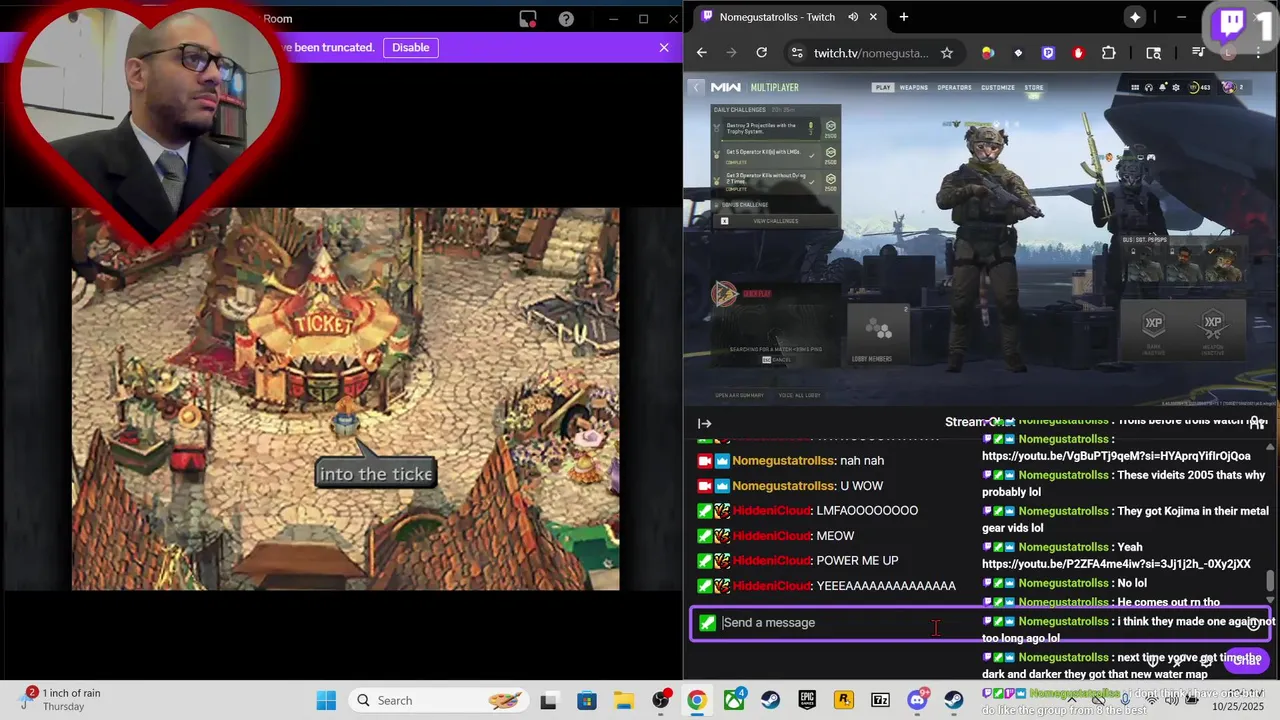Open Task View on the taskbar
This screenshot has height=720, width=1280.
[549, 700]
